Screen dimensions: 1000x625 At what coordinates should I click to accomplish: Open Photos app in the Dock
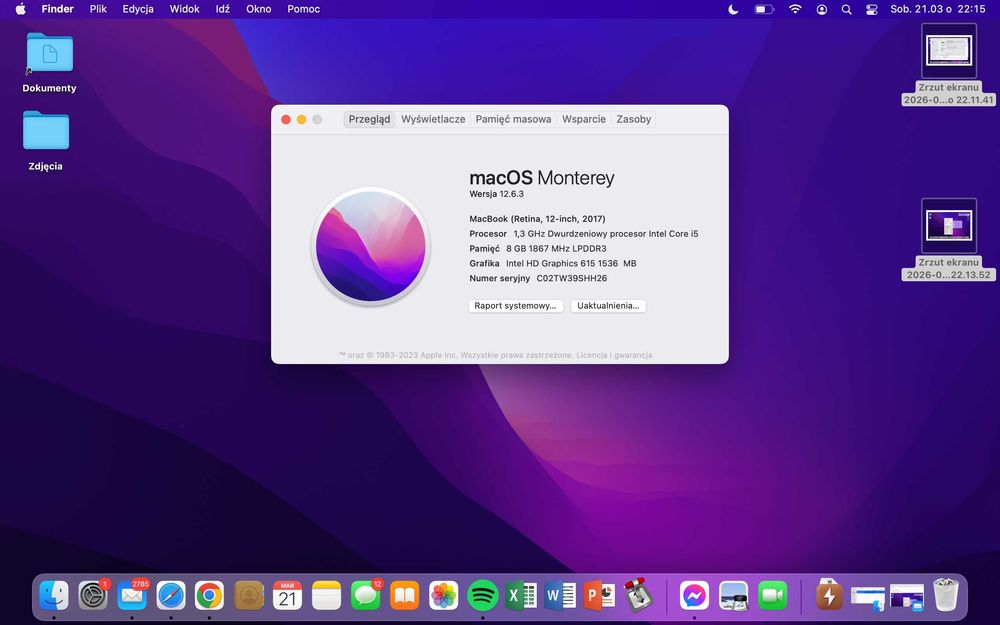click(x=443, y=596)
